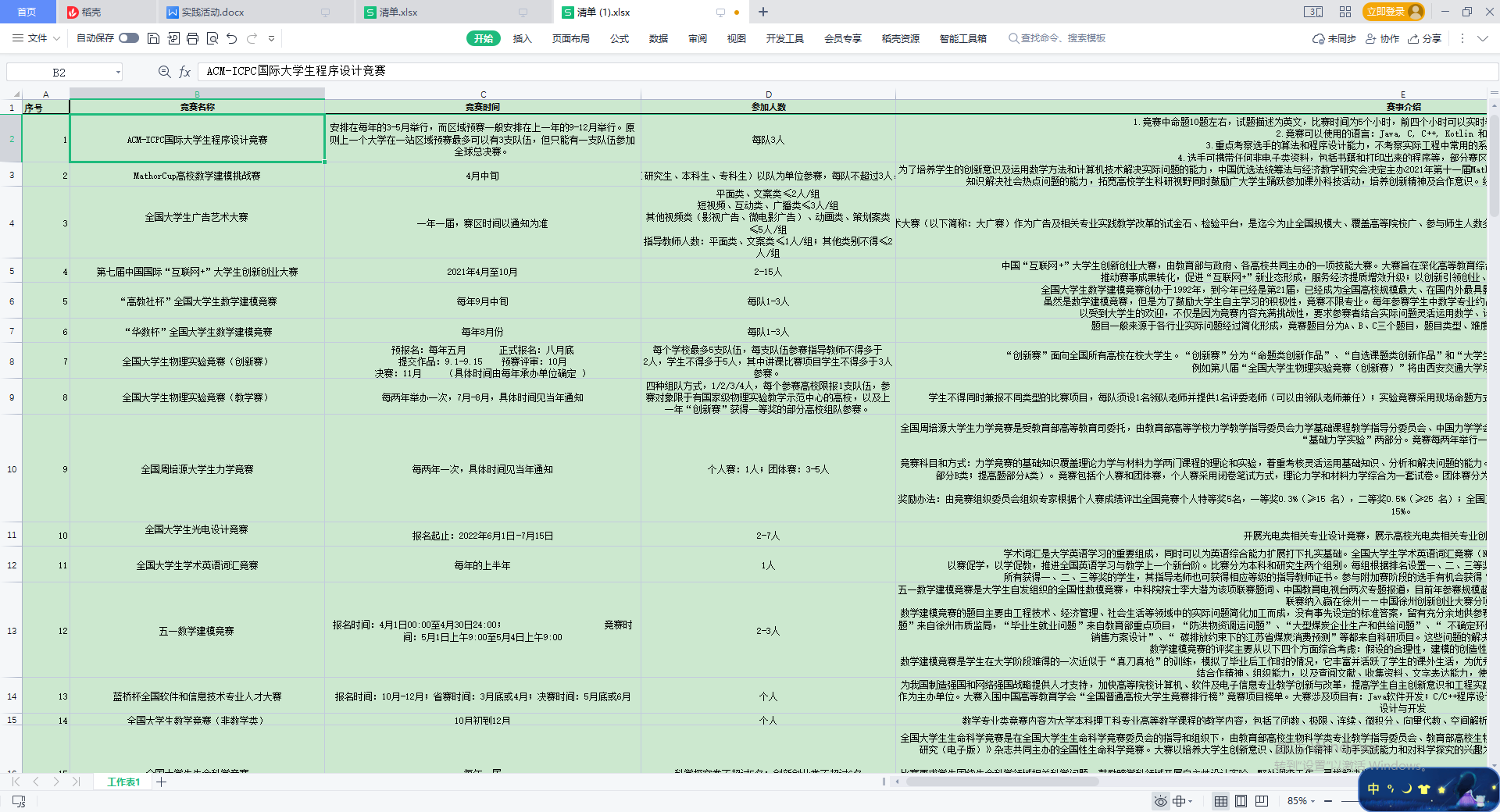Switch to the 清单.xlsx document tab
This screenshot has width=1500, height=812.
click(398, 12)
